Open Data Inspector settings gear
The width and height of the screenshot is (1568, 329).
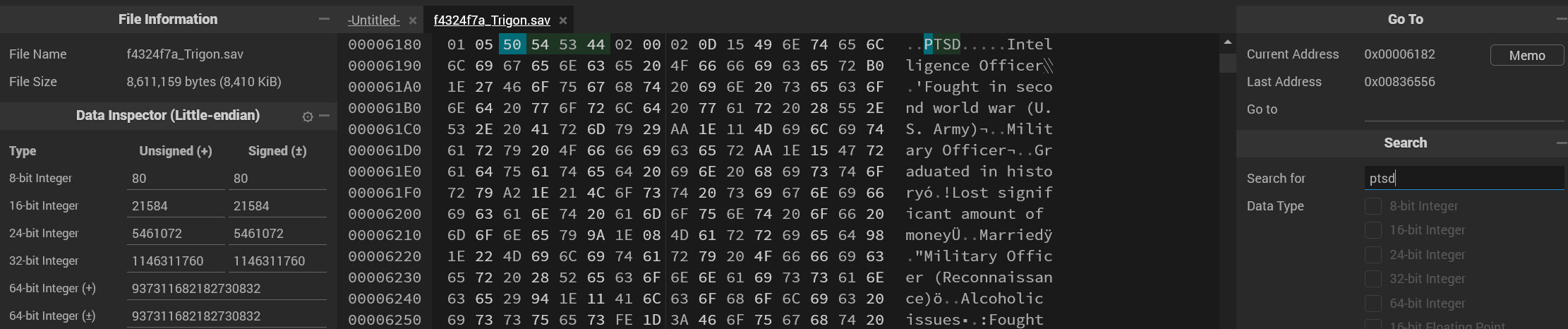click(308, 116)
